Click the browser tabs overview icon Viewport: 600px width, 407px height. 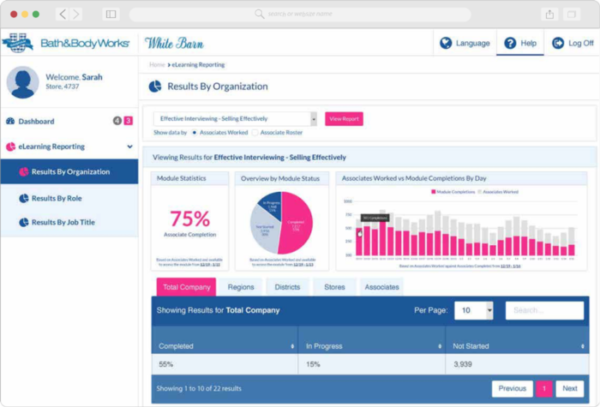coord(572,14)
